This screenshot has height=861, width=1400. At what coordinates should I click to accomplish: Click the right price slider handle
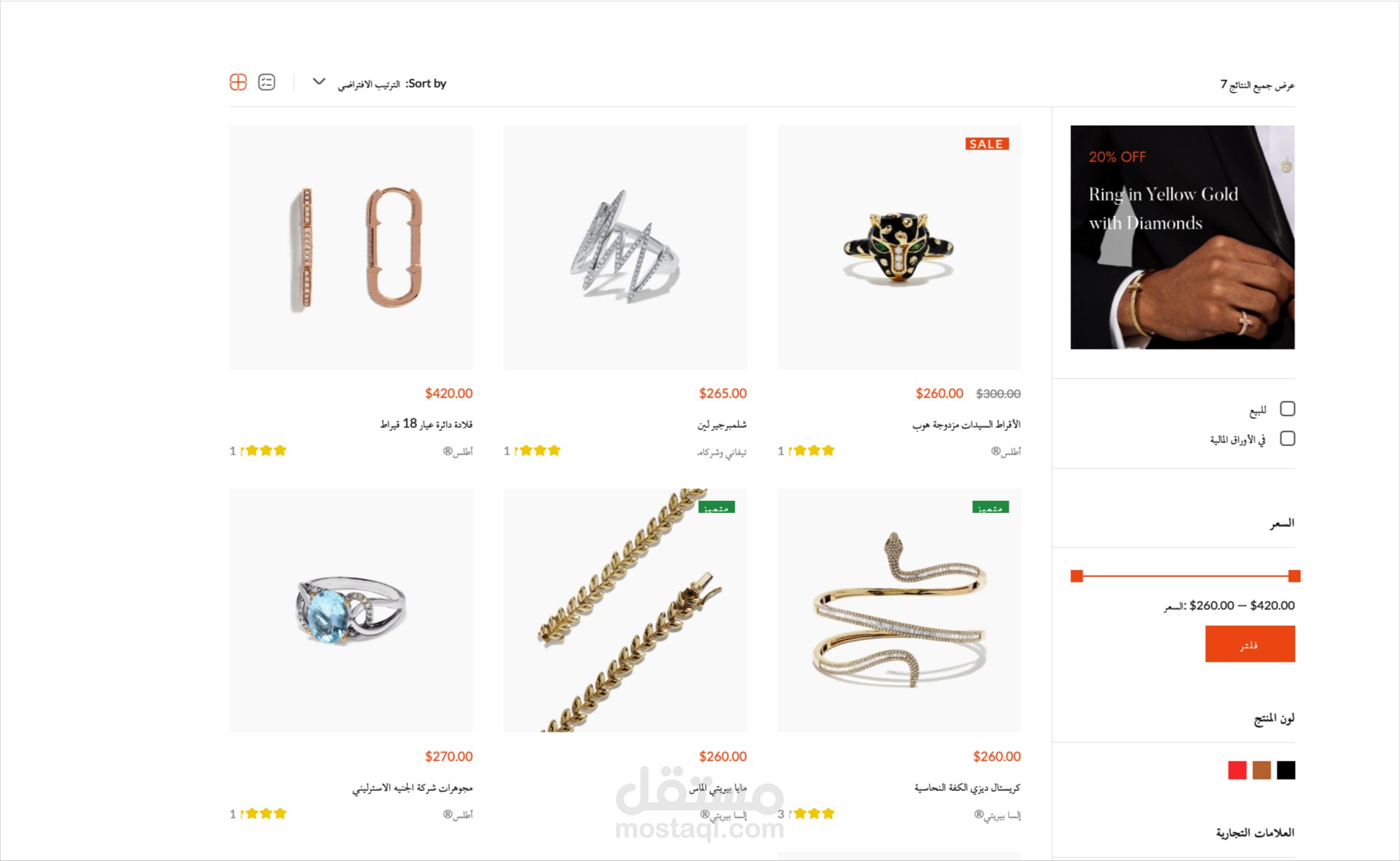point(1294,576)
